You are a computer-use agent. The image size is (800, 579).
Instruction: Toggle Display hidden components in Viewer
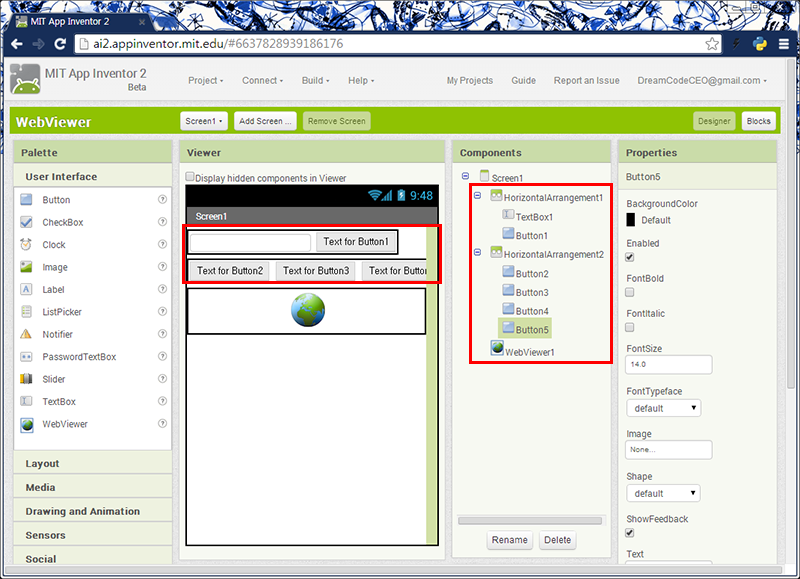point(190,177)
